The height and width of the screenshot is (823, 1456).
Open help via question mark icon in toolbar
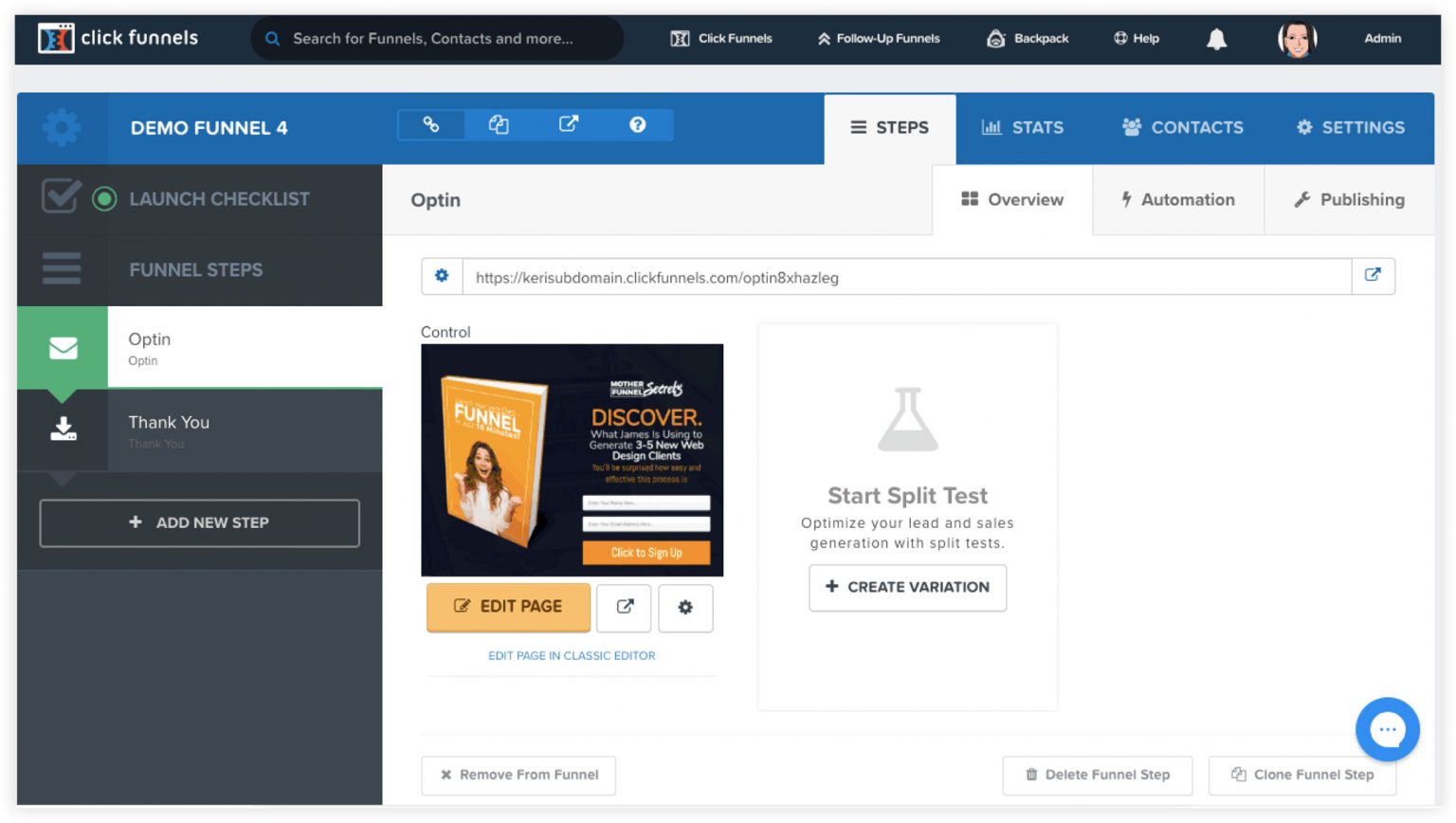click(x=637, y=124)
